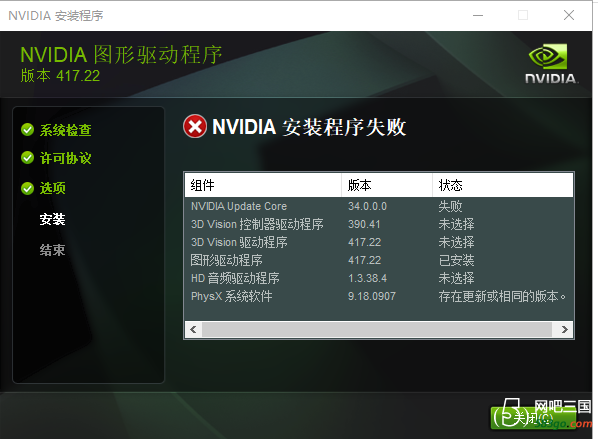This screenshot has width=598, height=439.
Task: Sort by the 组件 column header
Action: (263, 185)
